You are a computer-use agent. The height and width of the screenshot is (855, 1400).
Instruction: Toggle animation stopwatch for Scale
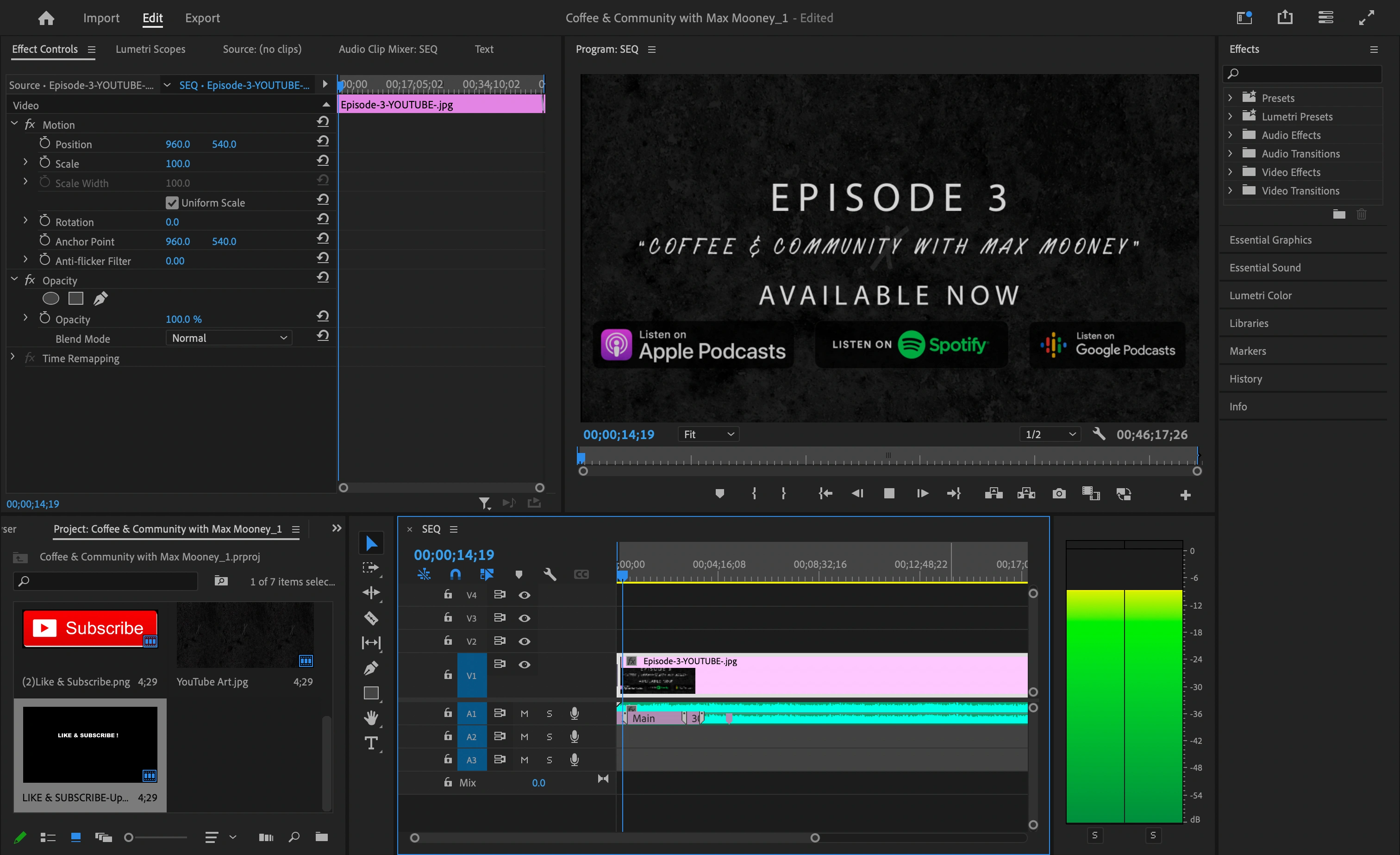coord(45,163)
